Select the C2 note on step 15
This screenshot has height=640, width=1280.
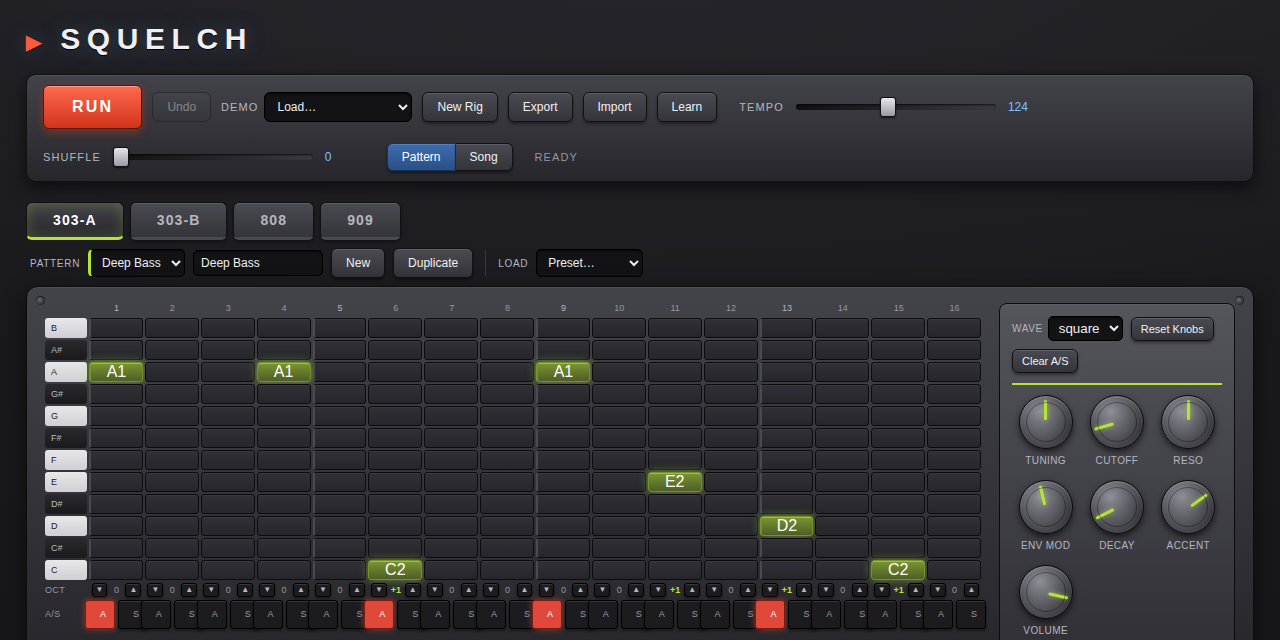pyautogui.click(x=898, y=570)
